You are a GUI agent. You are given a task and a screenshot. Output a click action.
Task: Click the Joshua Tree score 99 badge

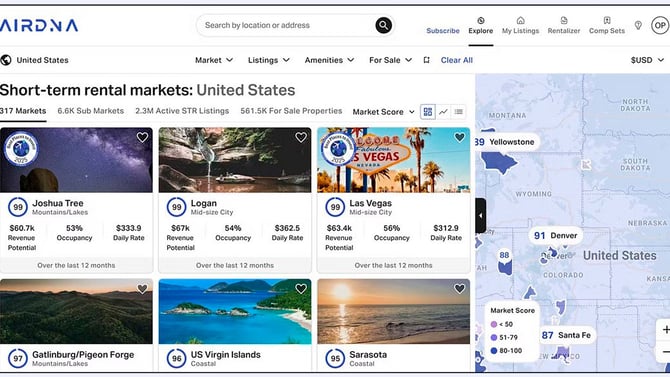(x=18, y=207)
